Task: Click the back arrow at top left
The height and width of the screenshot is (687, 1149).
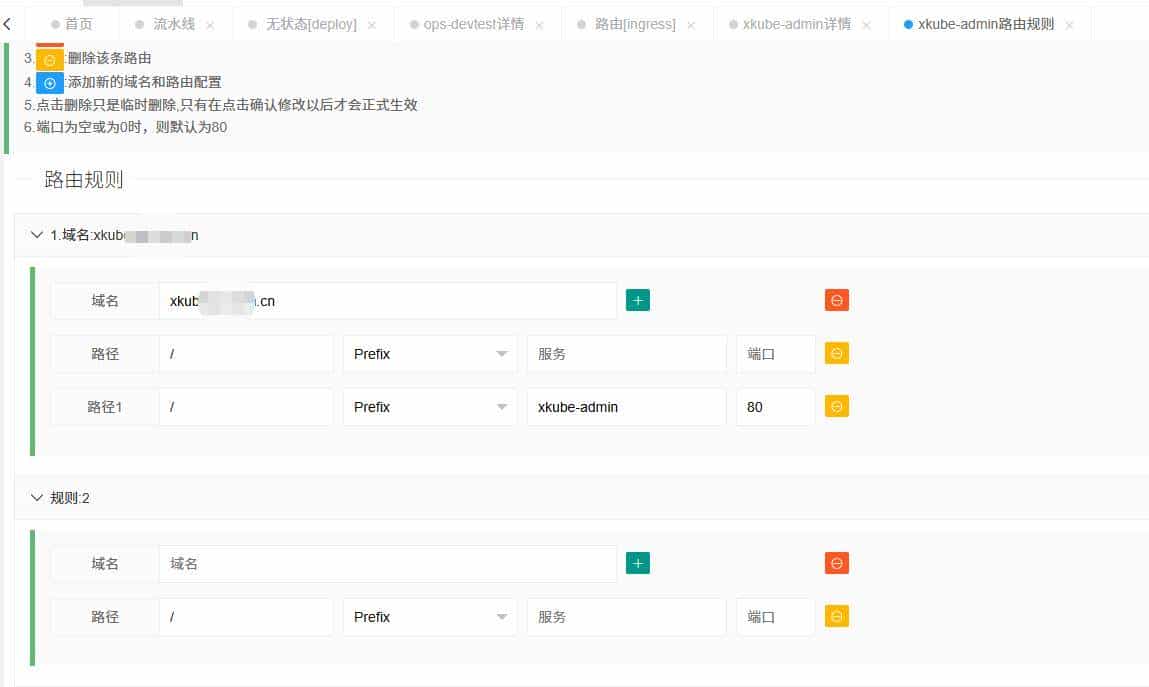Action: coord(8,22)
